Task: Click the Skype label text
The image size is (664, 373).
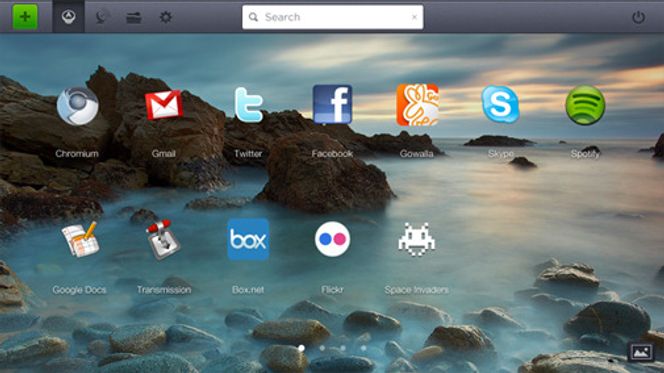Action: [501, 154]
